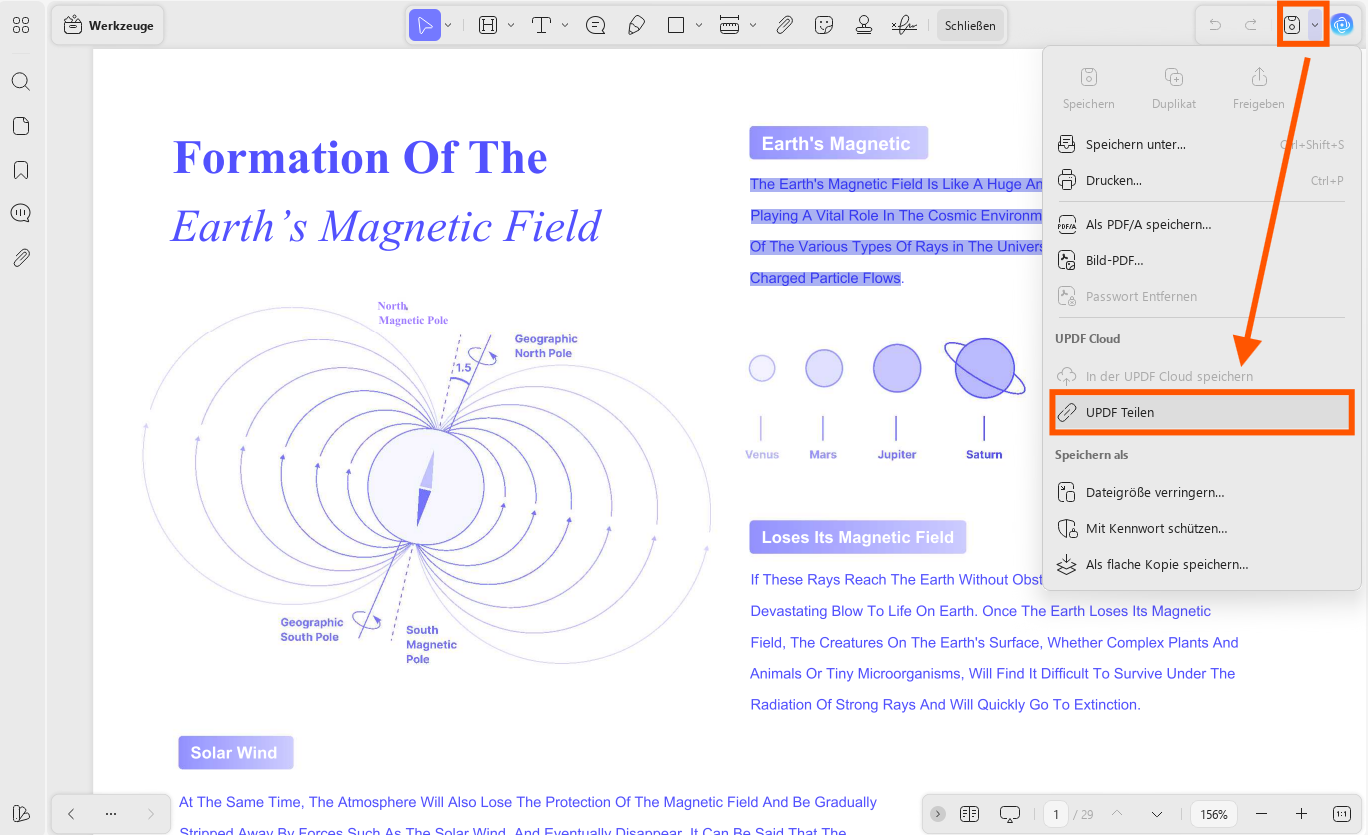This screenshot has width=1368, height=835.
Task: Start slideshow presentation mode
Action: (1010, 814)
